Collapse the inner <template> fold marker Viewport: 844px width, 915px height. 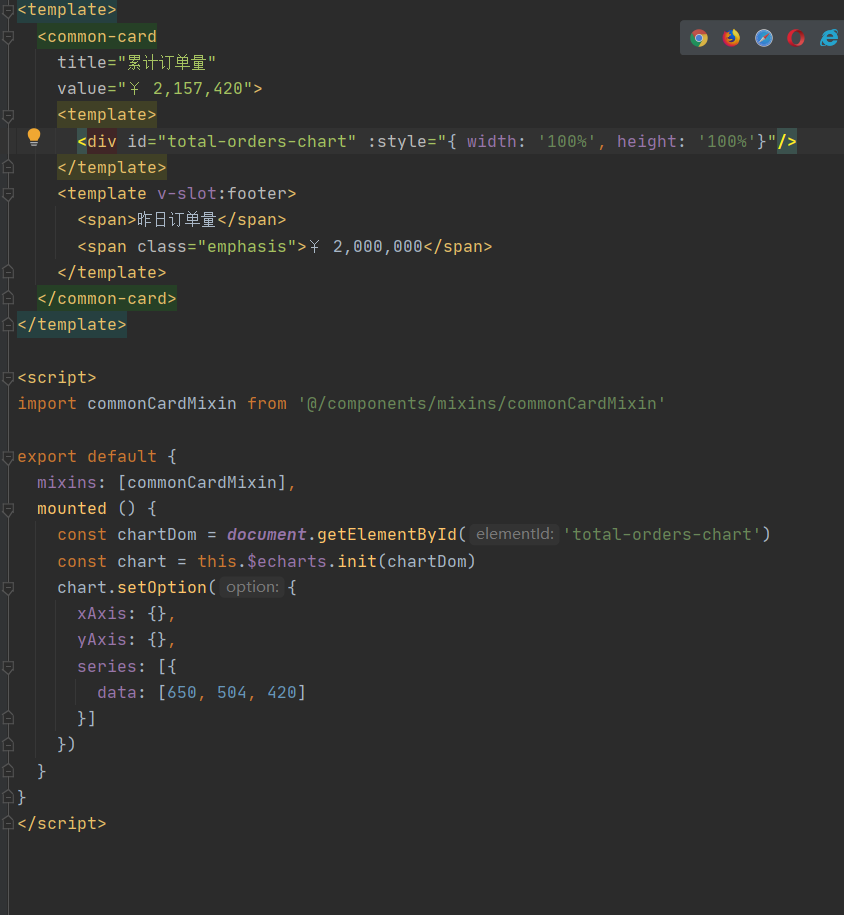(x=8, y=115)
